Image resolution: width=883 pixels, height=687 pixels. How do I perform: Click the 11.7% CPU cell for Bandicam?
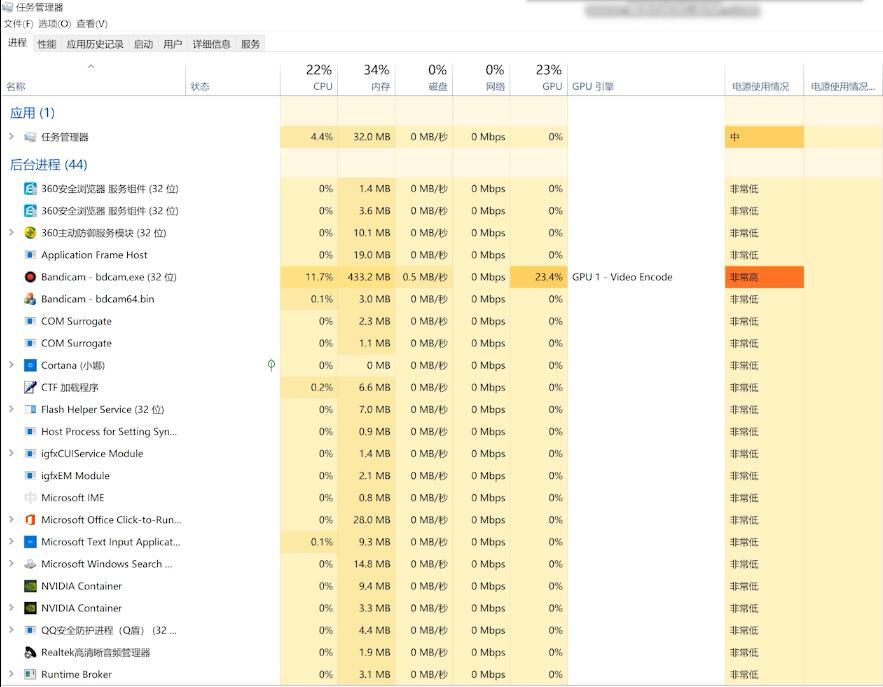pos(309,277)
